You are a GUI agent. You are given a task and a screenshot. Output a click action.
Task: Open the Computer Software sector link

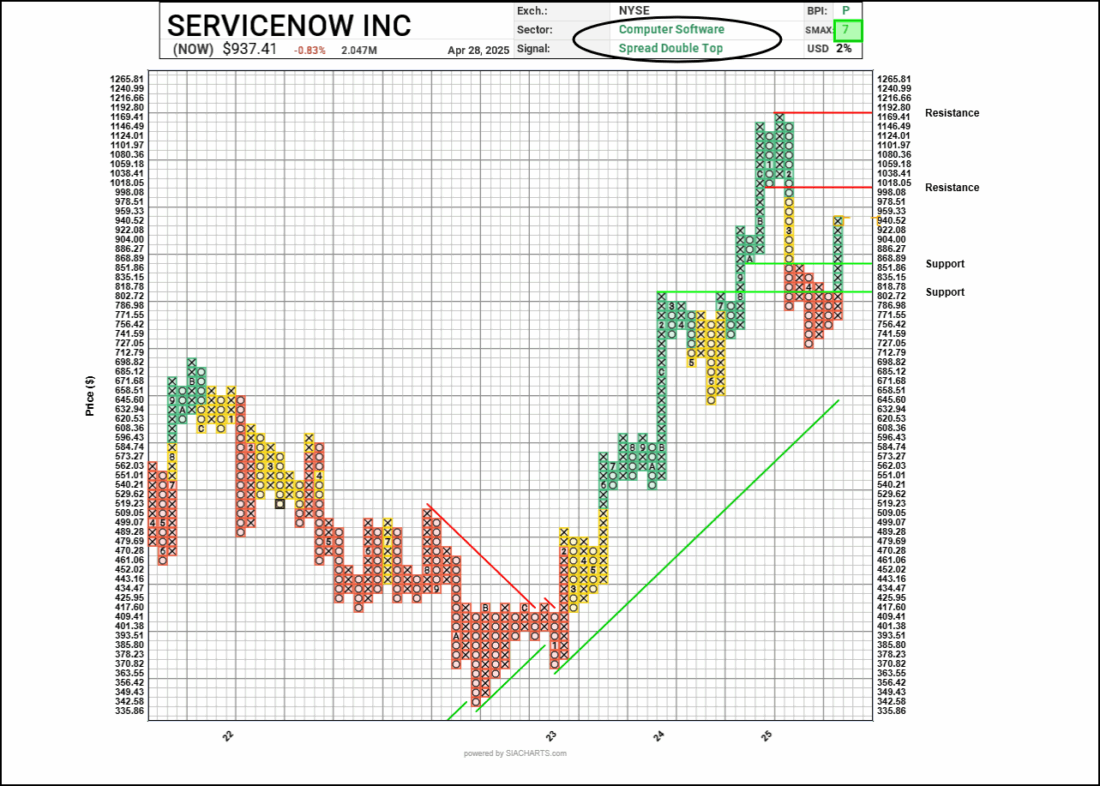[671, 29]
